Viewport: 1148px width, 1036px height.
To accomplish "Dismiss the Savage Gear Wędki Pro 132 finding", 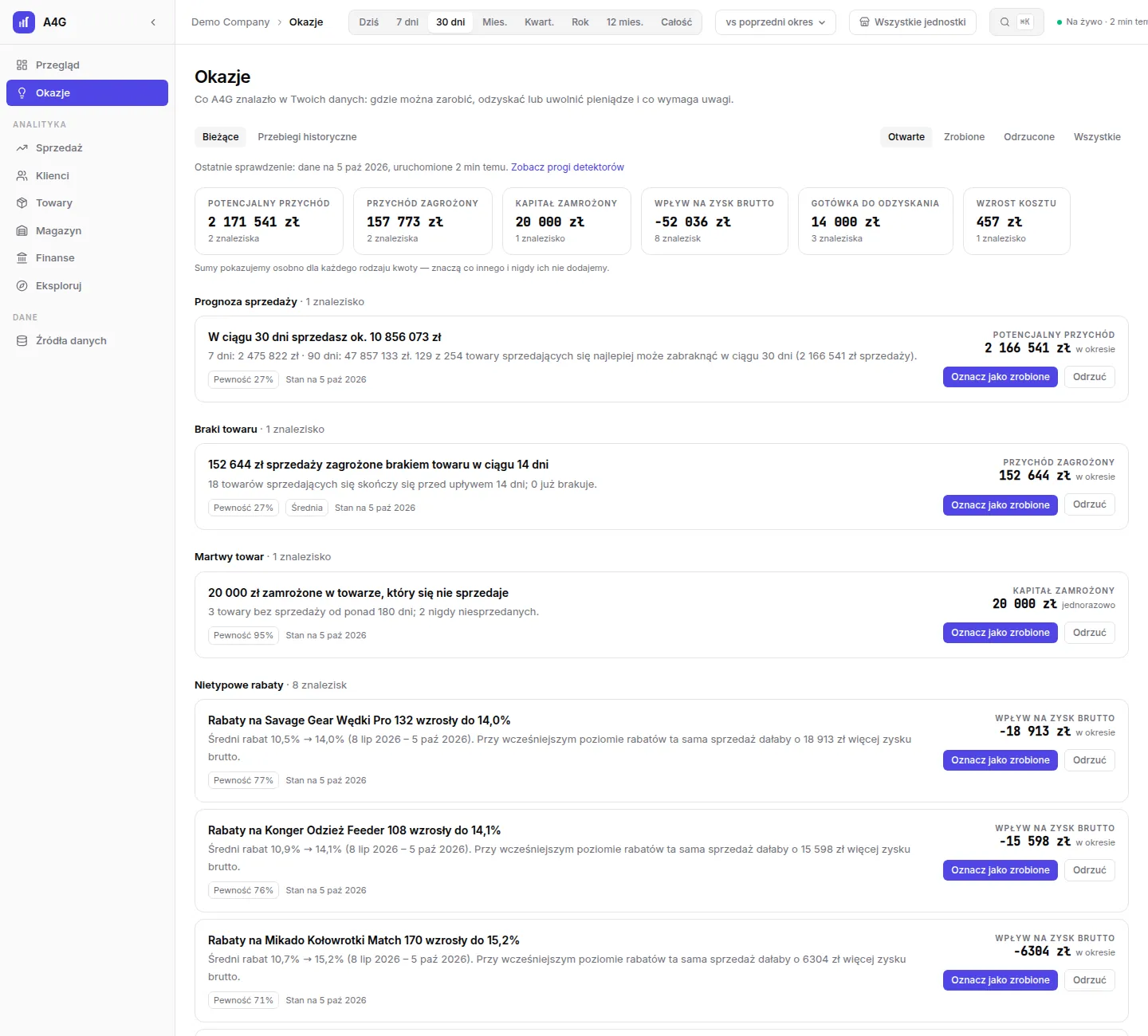I will [1089, 760].
